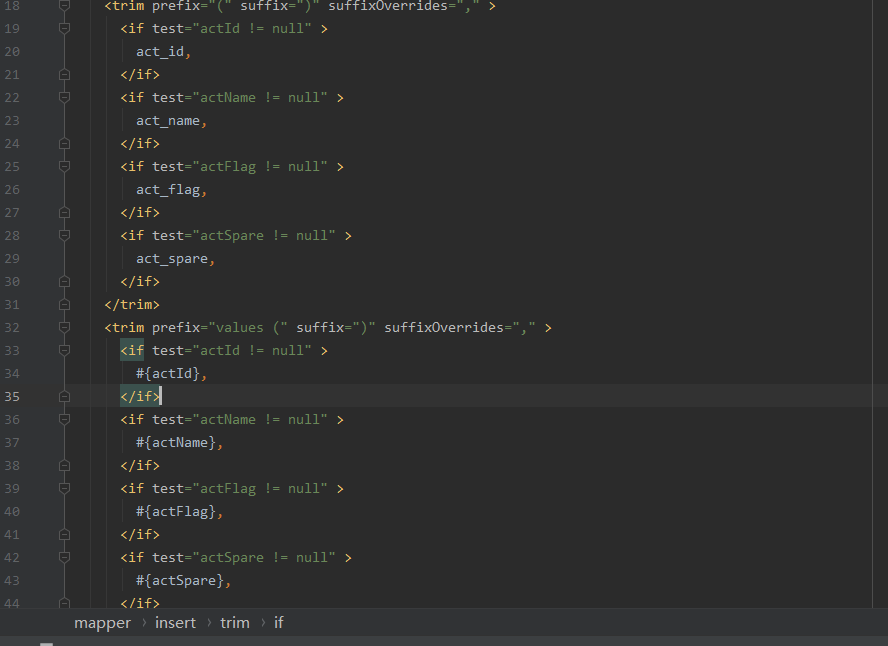The width and height of the screenshot is (888, 646).
Task: Select the if breadcrumb item
Action: pyautogui.click(x=278, y=622)
